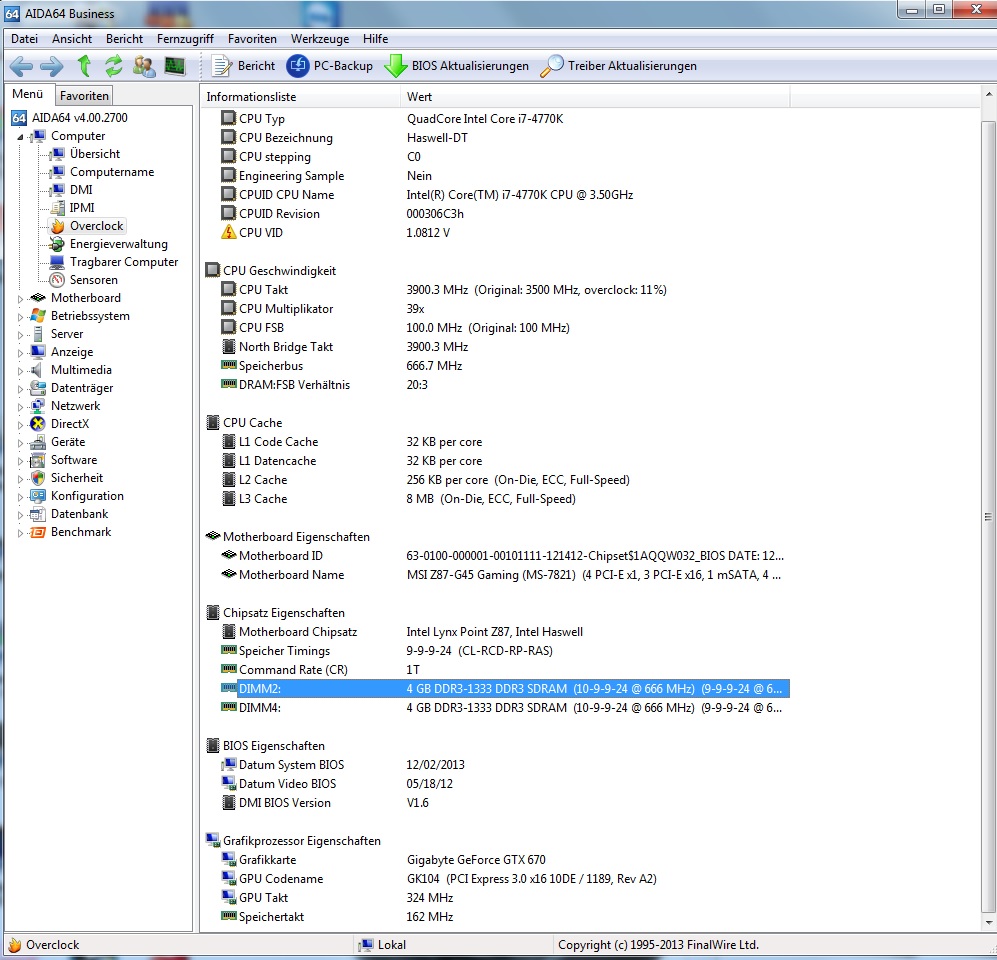Viewport: 997px width, 960px height.
Task: Select the Overclock tree item
Action: pos(97,226)
